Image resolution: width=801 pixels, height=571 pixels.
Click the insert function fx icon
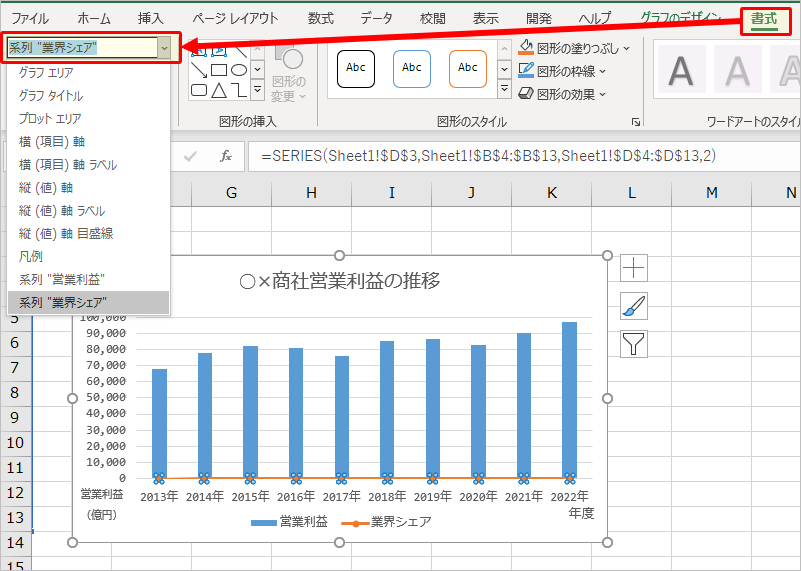pyautogui.click(x=226, y=156)
